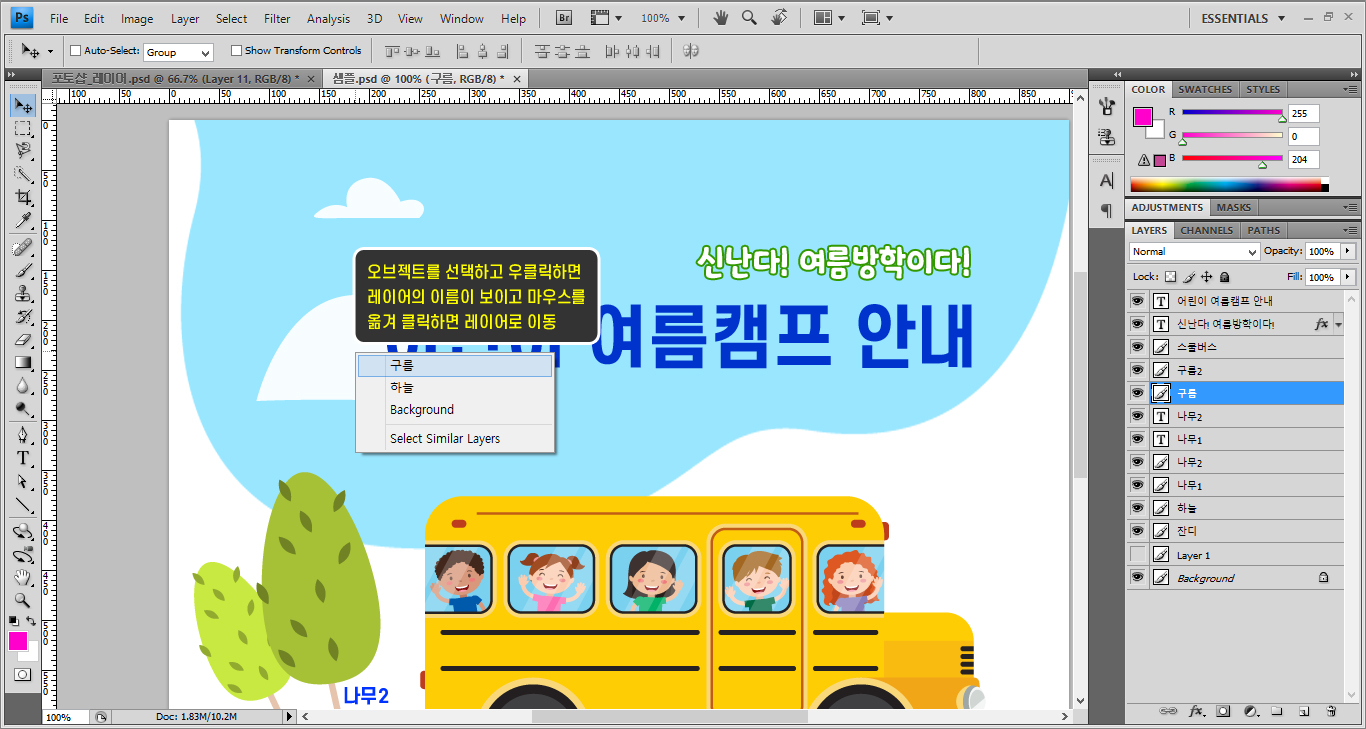Select the Hand tool in toolbox
This screenshot has height=729, width=1366.
point(23,578)
